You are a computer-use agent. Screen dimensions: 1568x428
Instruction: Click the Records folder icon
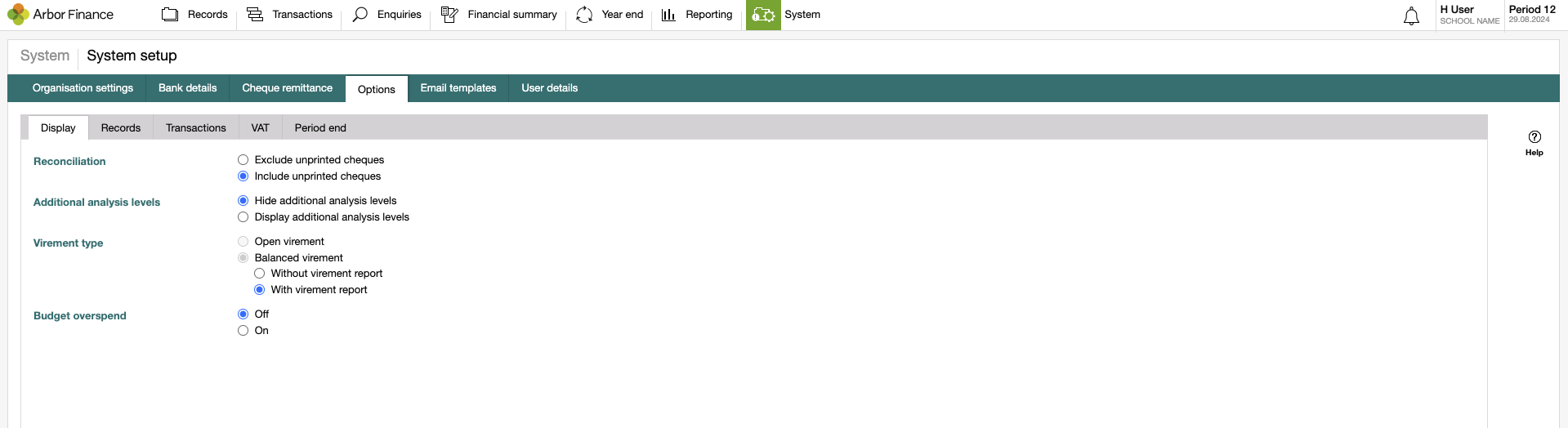click(x=170, y=15)
